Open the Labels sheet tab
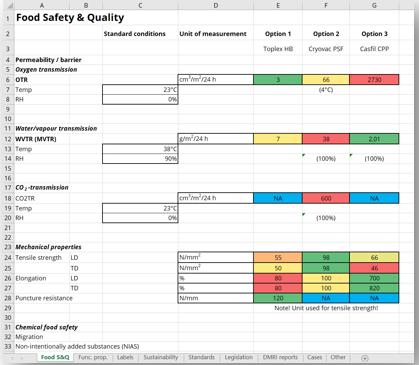This screenshot has width=419, height=365. pos(125,357)
